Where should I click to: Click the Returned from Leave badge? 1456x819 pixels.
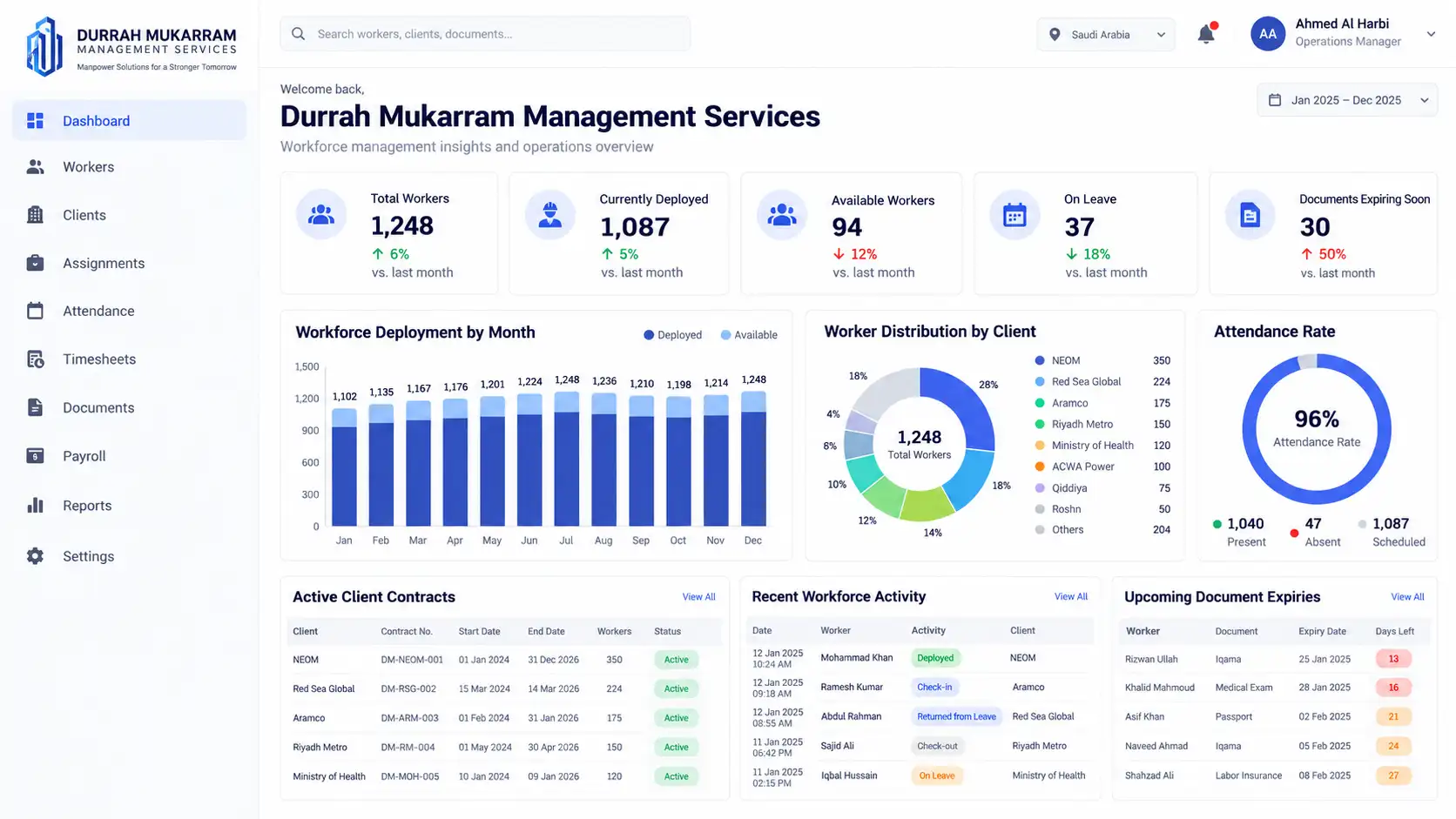pos(956,716)
